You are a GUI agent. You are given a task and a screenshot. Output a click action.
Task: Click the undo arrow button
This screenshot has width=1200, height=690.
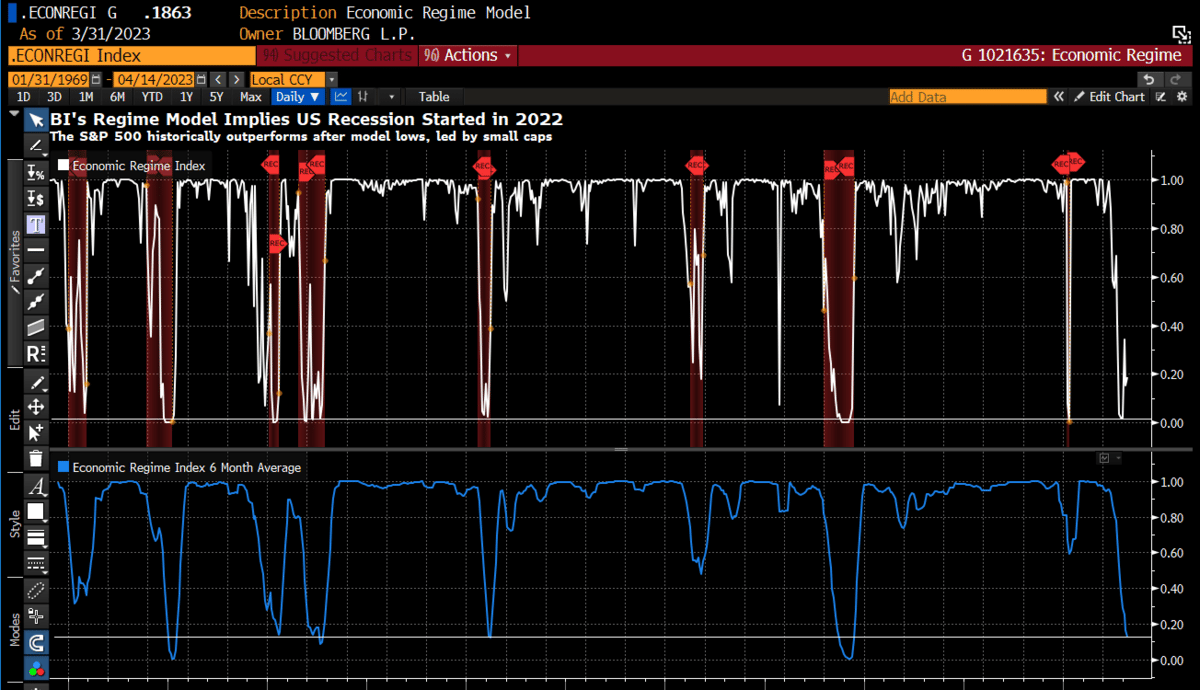[1149, 79]
